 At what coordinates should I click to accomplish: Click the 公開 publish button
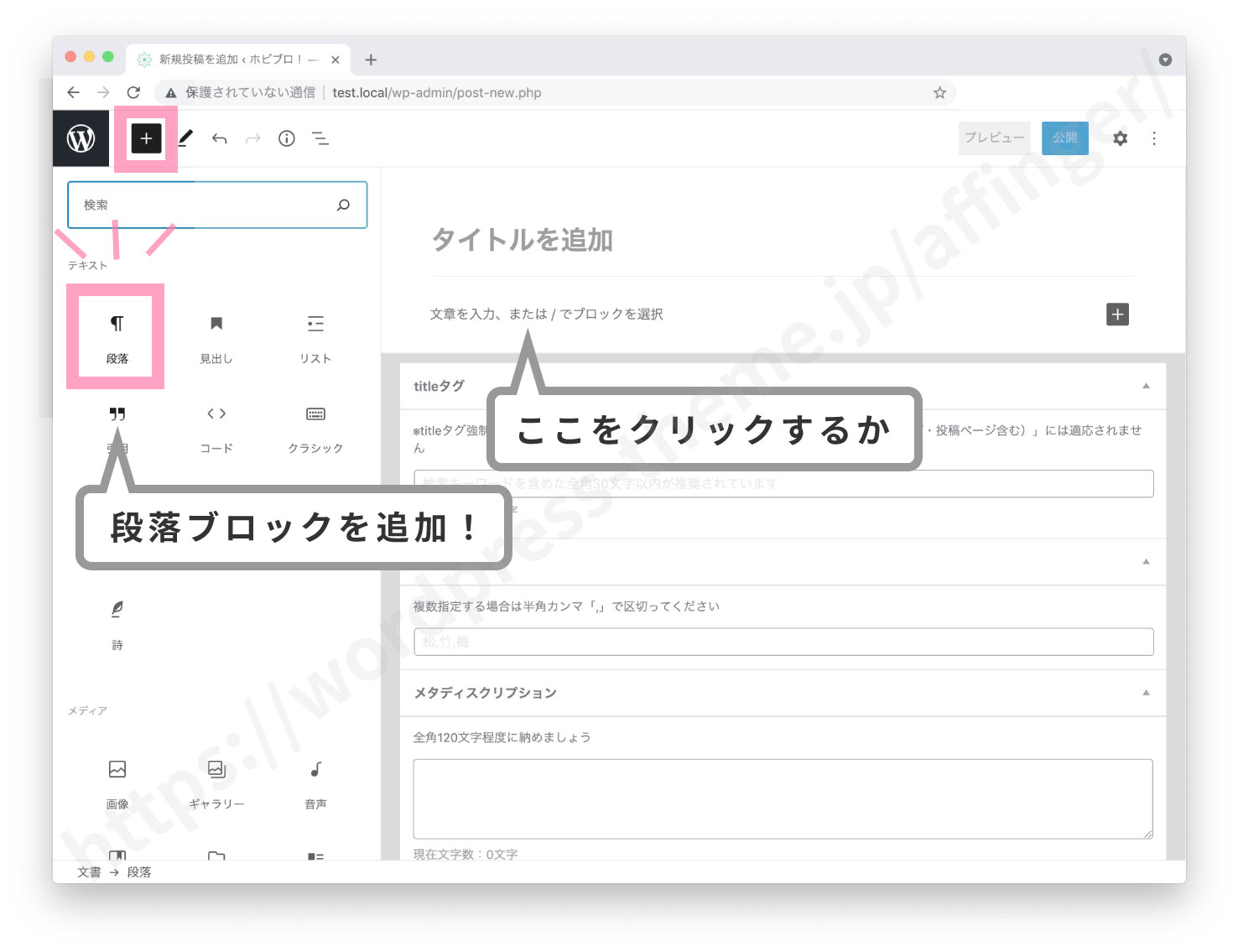click(1065, 138)
